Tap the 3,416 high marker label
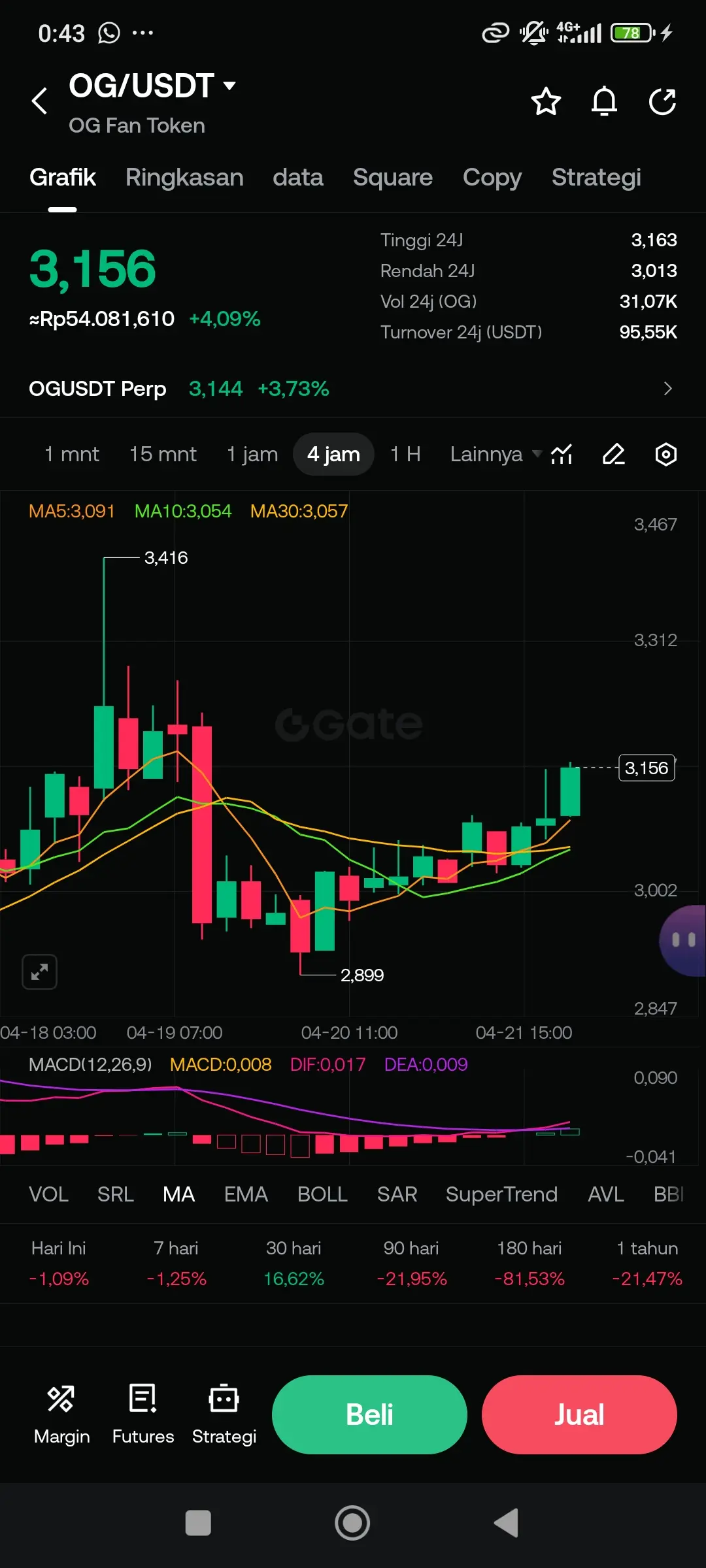Viewport: 706px width, 1568px height. tap(166, 558)
